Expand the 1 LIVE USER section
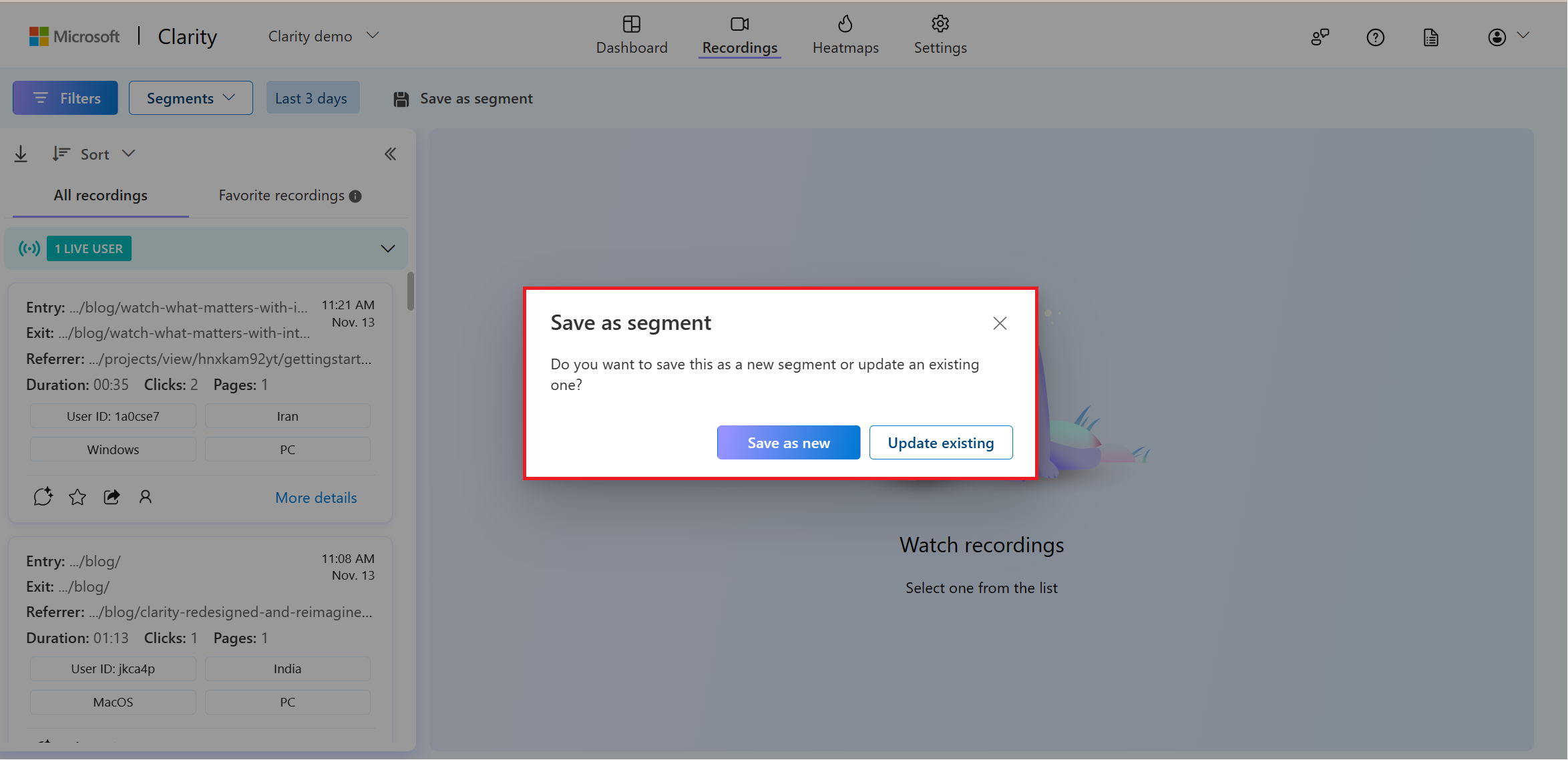Screen dimensions: 1568x760 coord(387,248)
